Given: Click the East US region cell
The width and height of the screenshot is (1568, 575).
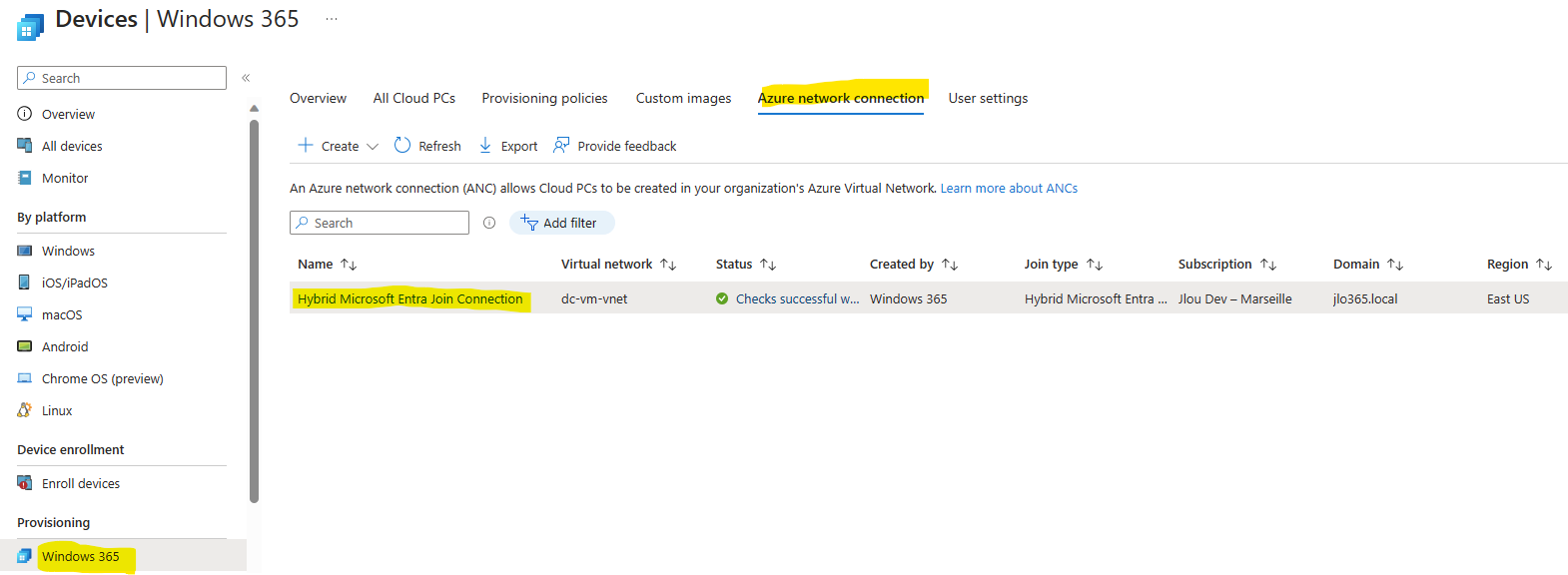Looking at the screenshot, I should tap(1508, 298).
